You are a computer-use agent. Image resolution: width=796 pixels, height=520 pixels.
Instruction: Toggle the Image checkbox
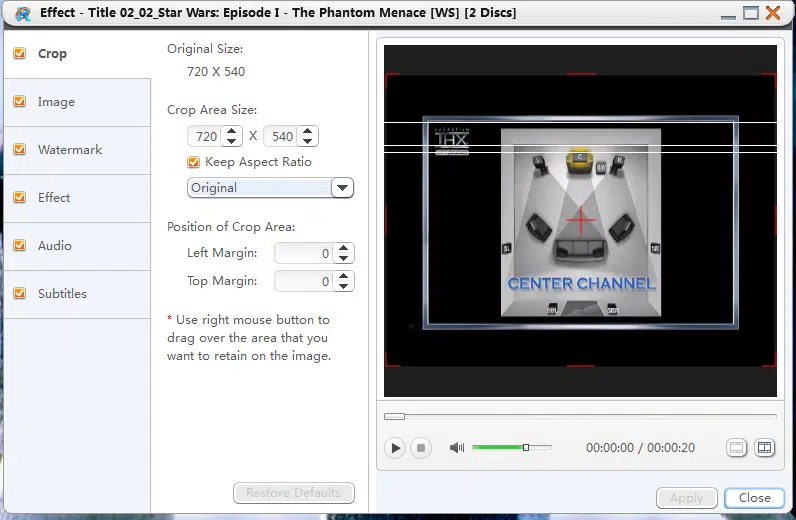20,101
